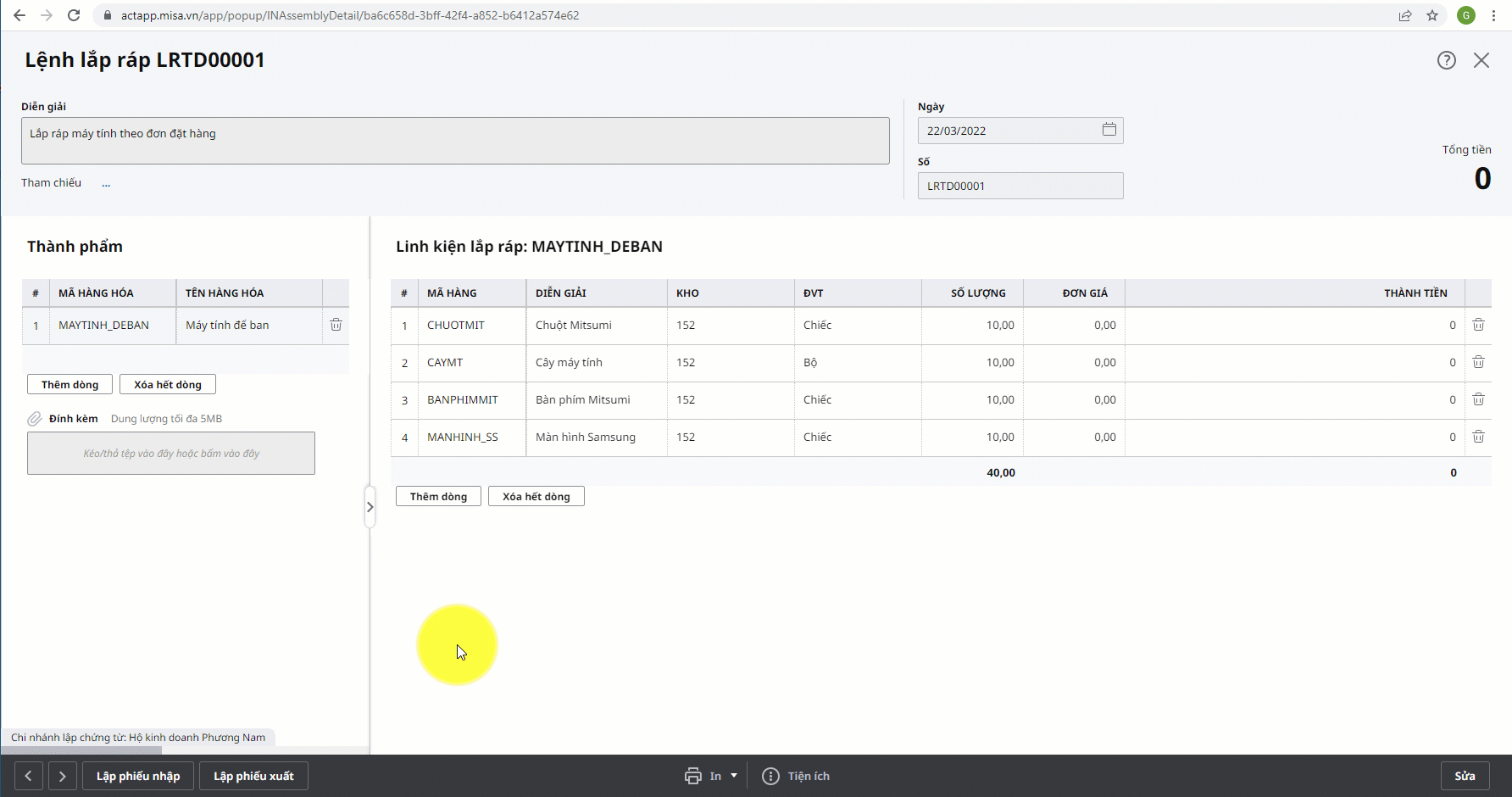Click the 'Màn hình Samsung' description cell
The width and height of the screenshot is (1512, 797).
pyautogui.click(x=597, y=438)
